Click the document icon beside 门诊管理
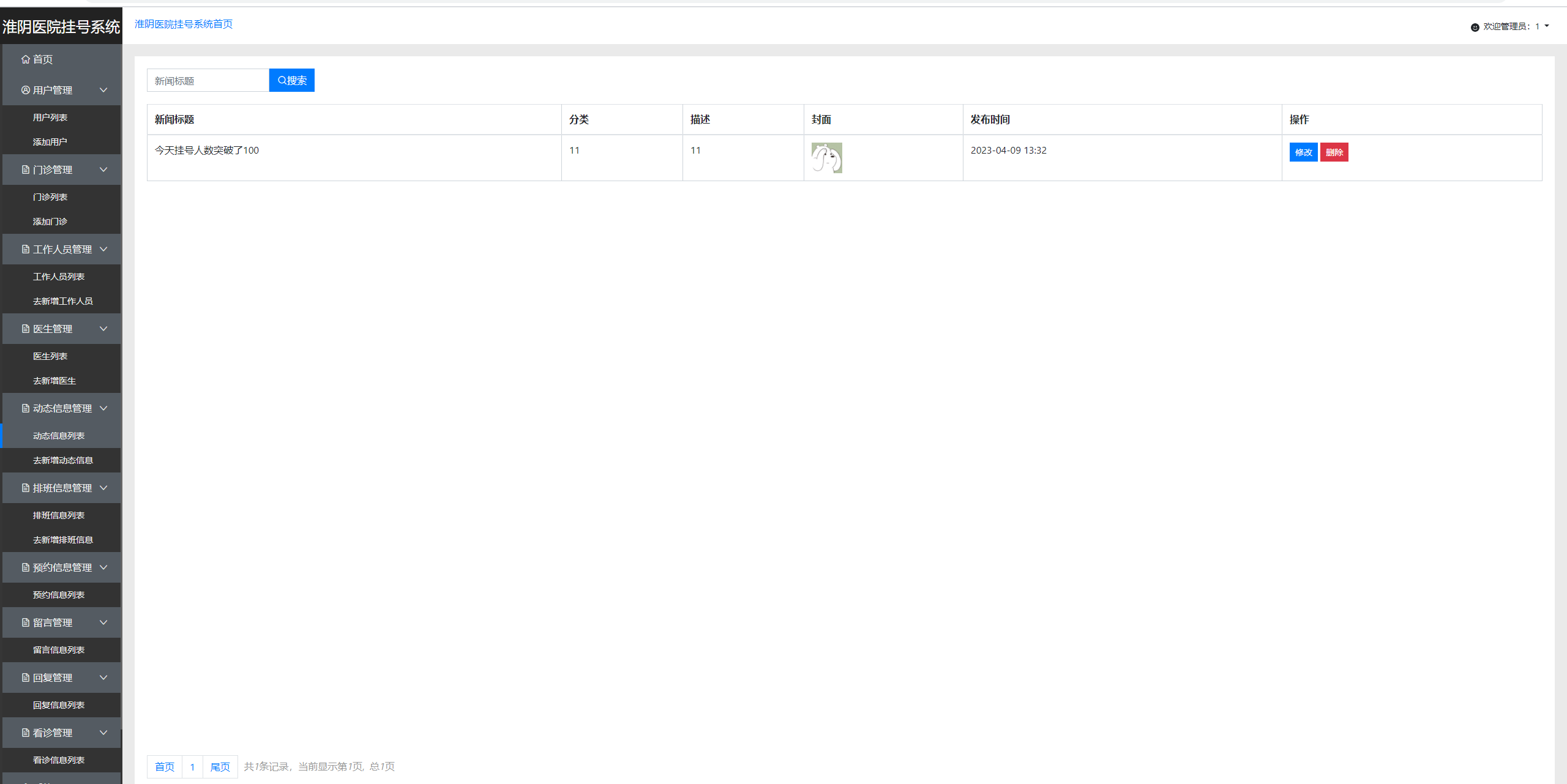Viewport: 1567px width, 784px height. 25,170
